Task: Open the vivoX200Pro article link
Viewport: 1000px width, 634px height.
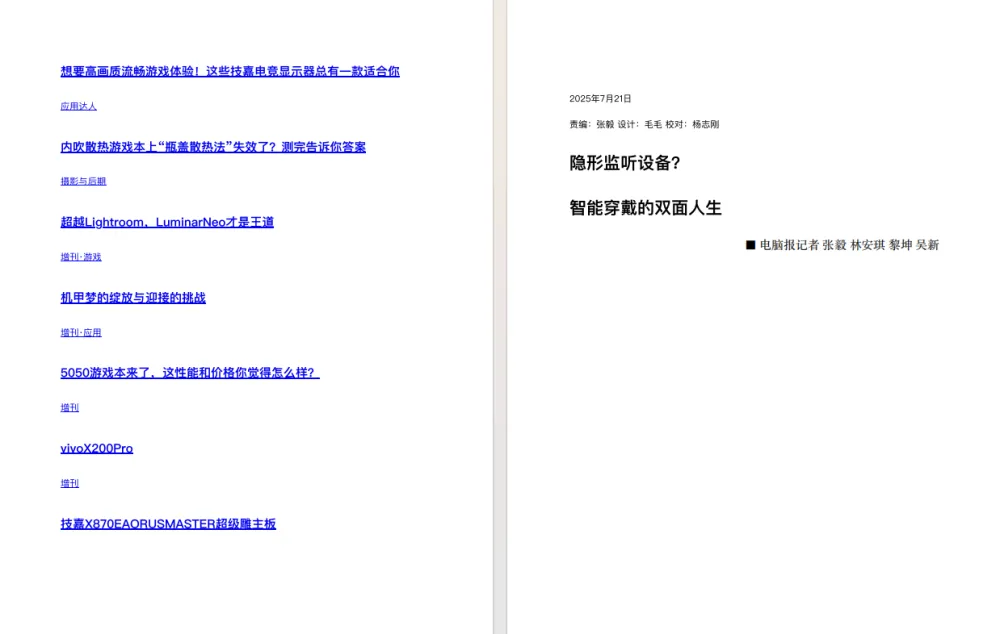Action: click(96, 448)
